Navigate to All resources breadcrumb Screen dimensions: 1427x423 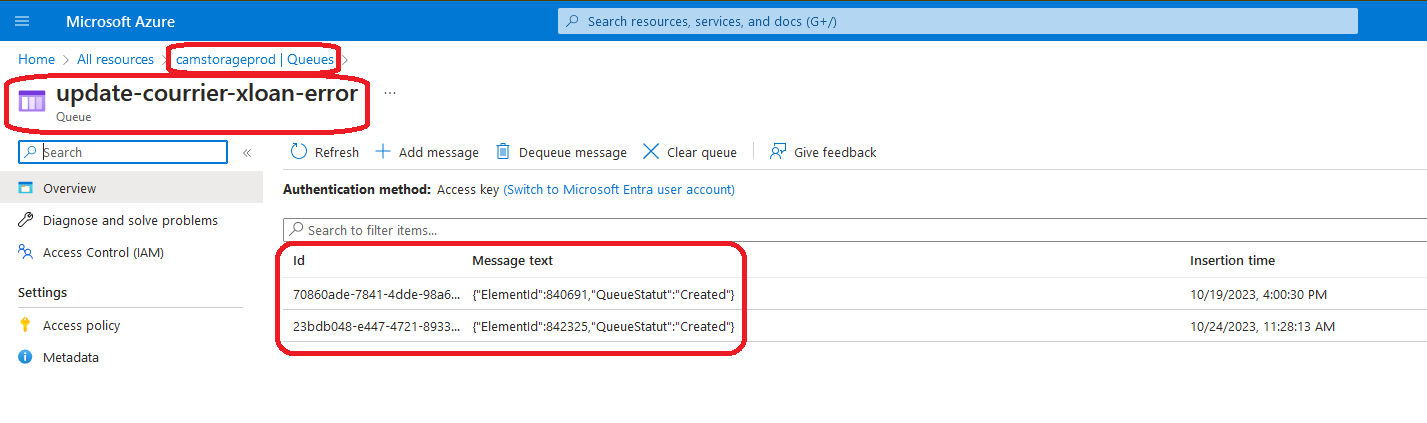coord(115,59)
